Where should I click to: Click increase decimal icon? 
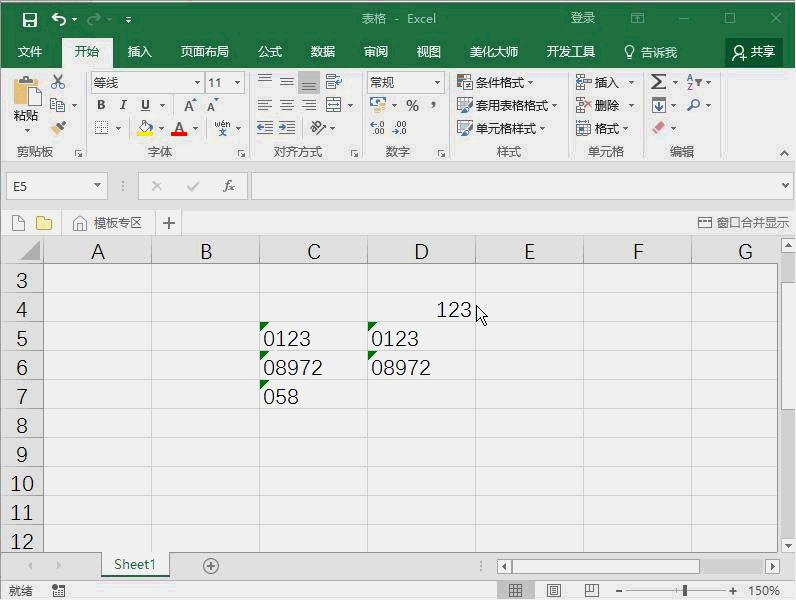(x=377, y=128)
